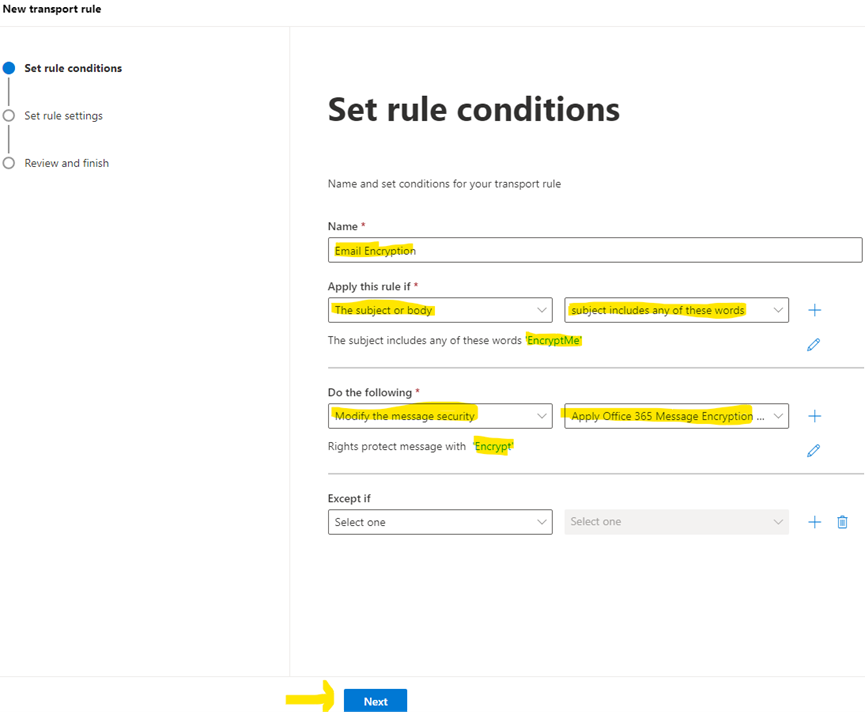This screenshot has width=865, height=715.
Task: Add another condition with the plus icon
Action: 814,310
